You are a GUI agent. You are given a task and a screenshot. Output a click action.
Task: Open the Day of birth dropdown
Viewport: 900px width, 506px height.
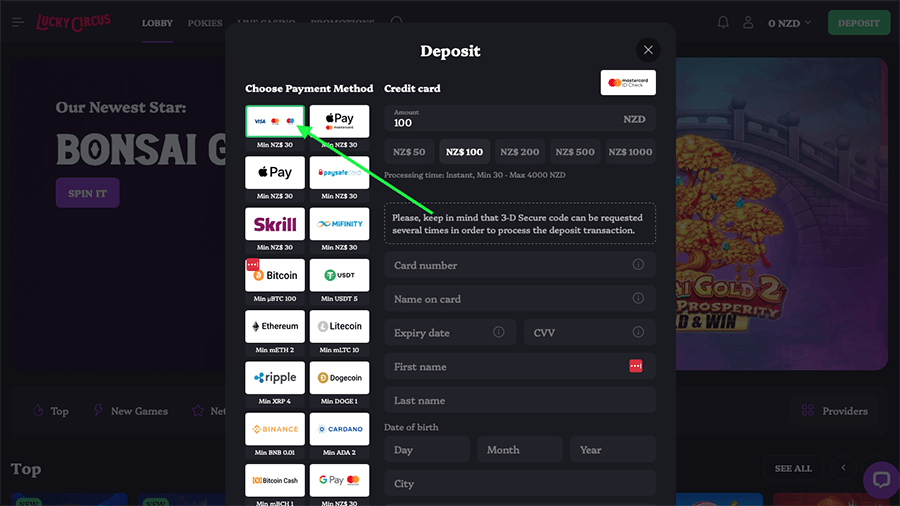427,449
